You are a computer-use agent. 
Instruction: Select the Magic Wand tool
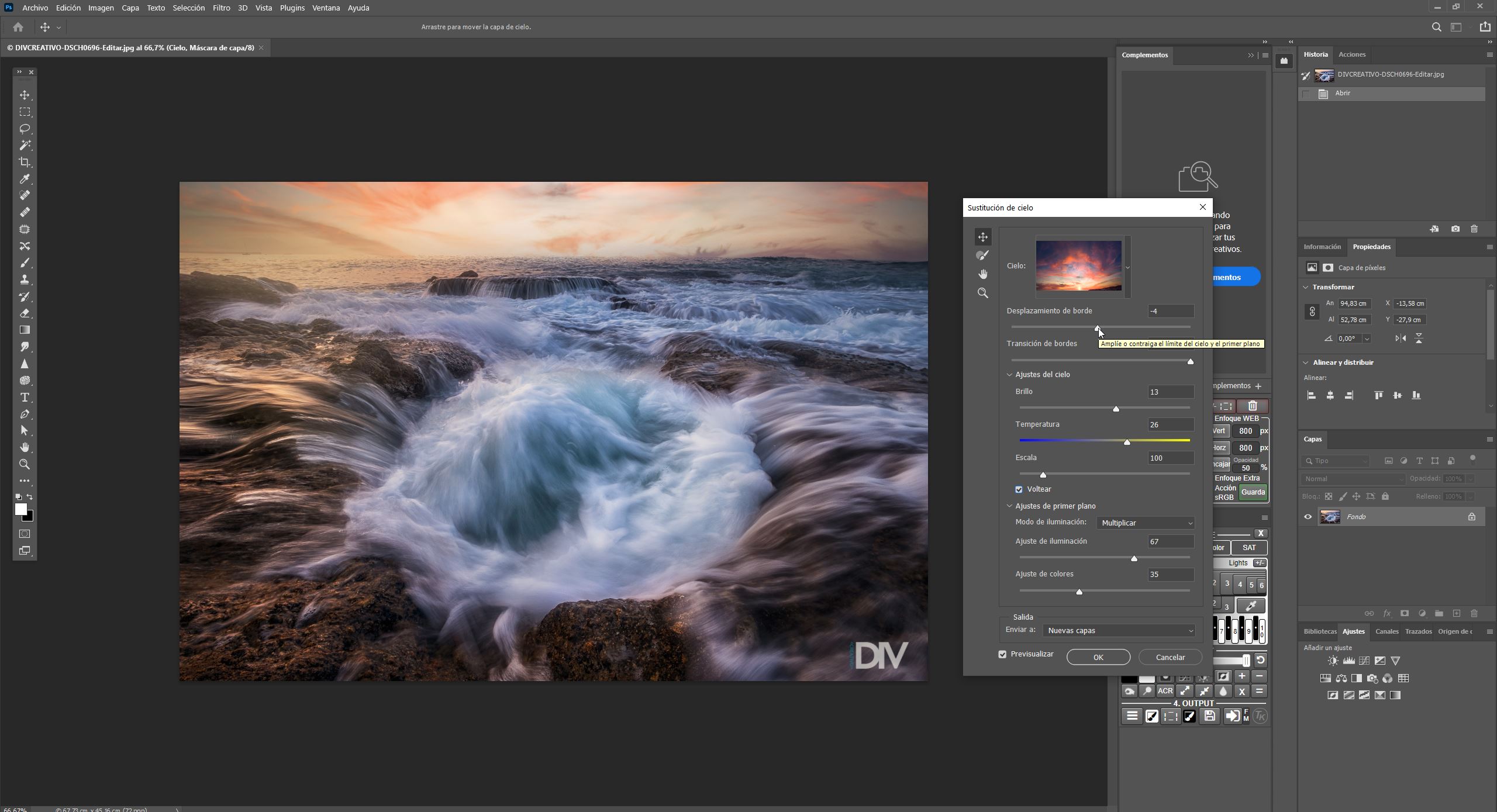[25, 145]
